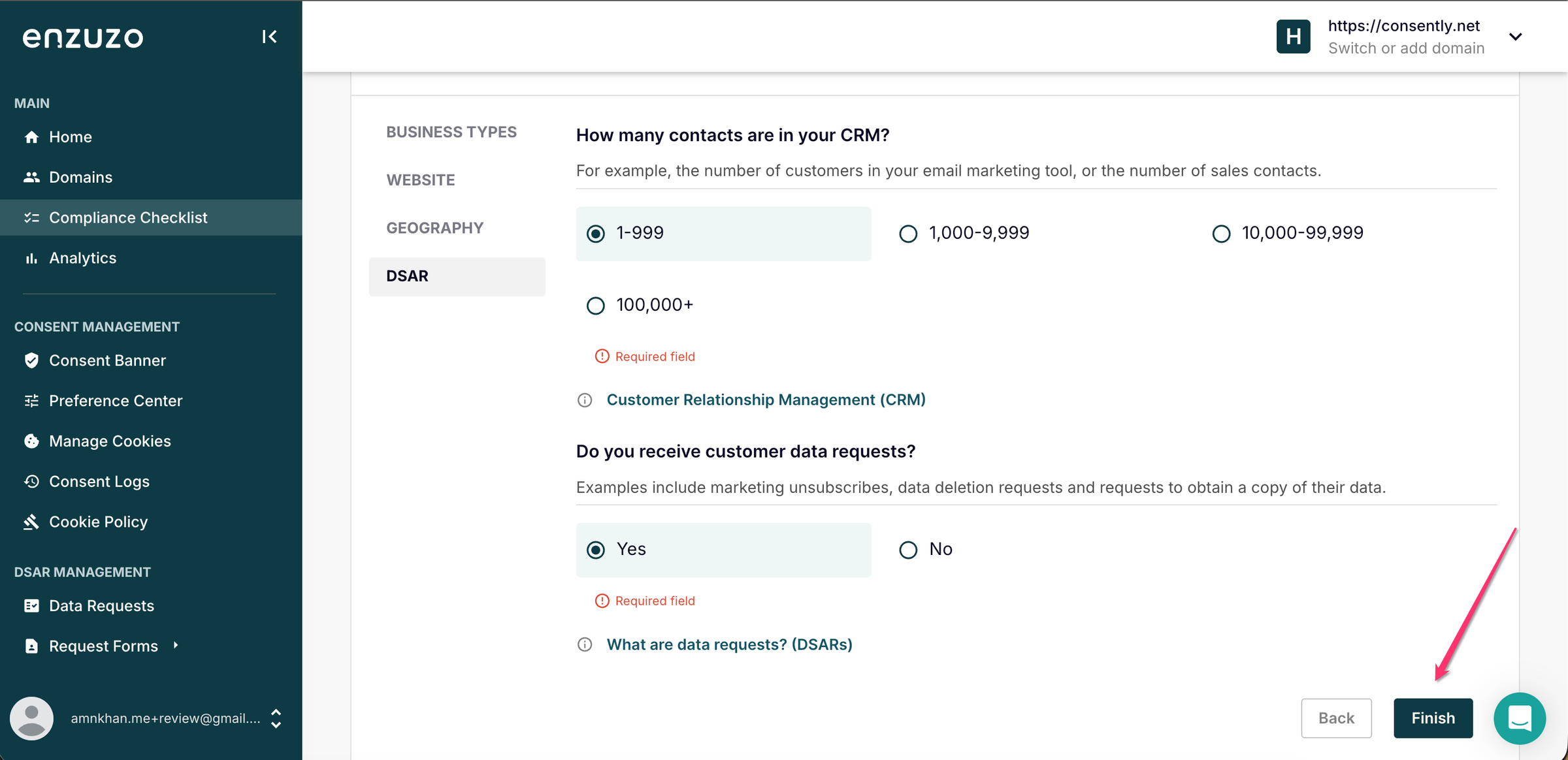Click the Domains people icon
The width and height of the screenshot is (1568, 760).
click(31, 177)
